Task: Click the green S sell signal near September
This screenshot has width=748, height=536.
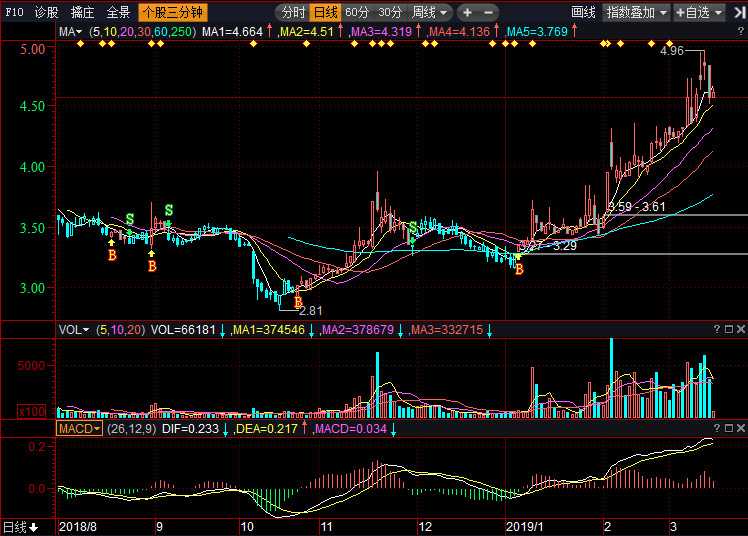Action: click(x=169, y=210)
